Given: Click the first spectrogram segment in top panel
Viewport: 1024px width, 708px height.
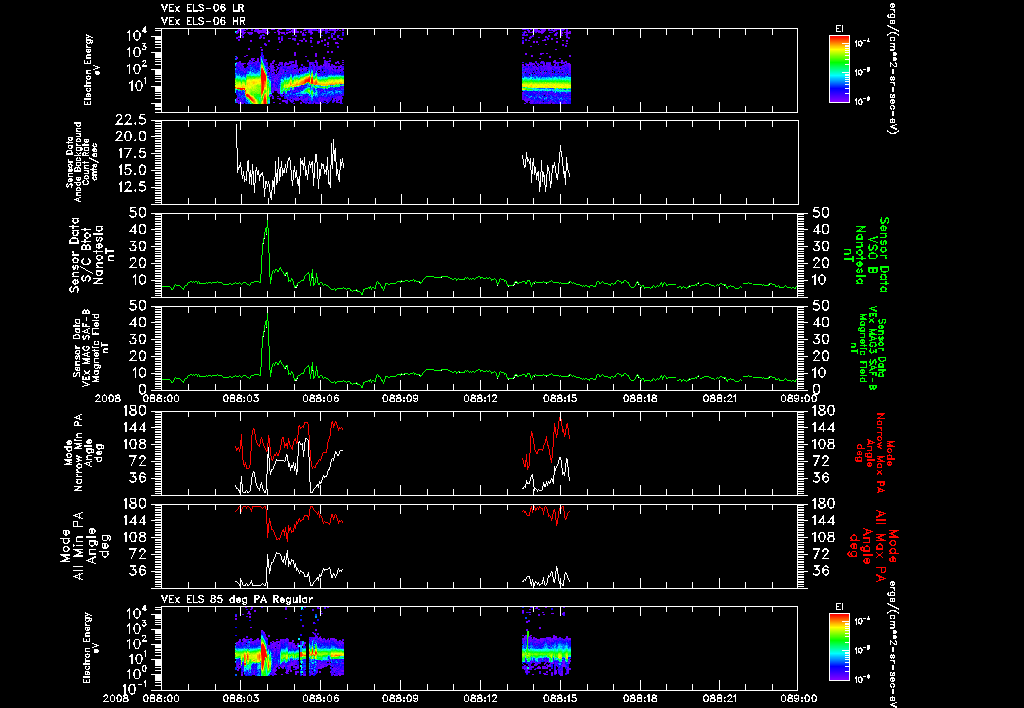Looking at the screenshot, I should [x=289, y=67].
